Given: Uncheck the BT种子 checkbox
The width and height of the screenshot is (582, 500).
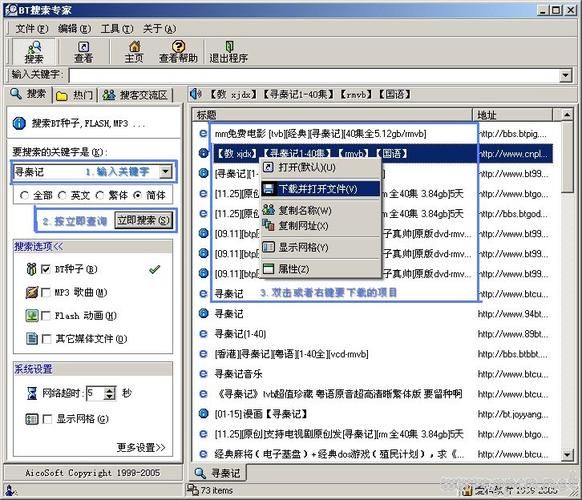Looking at the screenshot, I should click(46, 269).
